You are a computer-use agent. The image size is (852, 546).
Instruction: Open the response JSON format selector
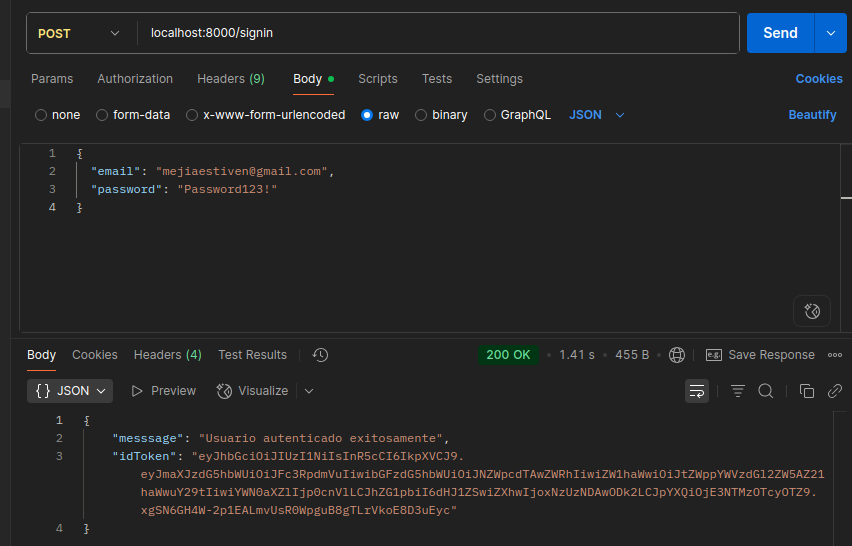coord(70,391)
